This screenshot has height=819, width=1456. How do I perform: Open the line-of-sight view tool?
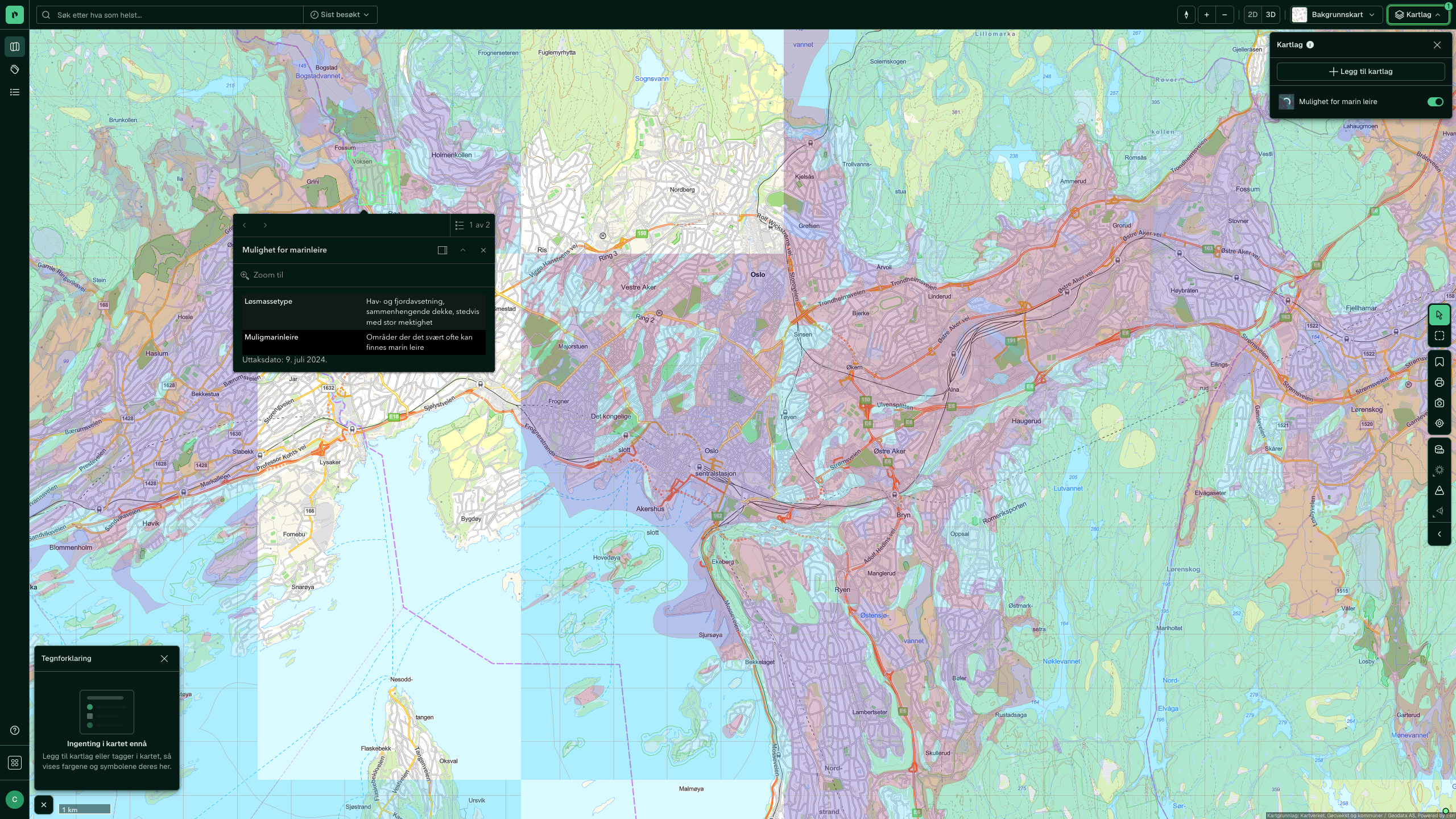pyautogui.click(x=1440, y=511)
